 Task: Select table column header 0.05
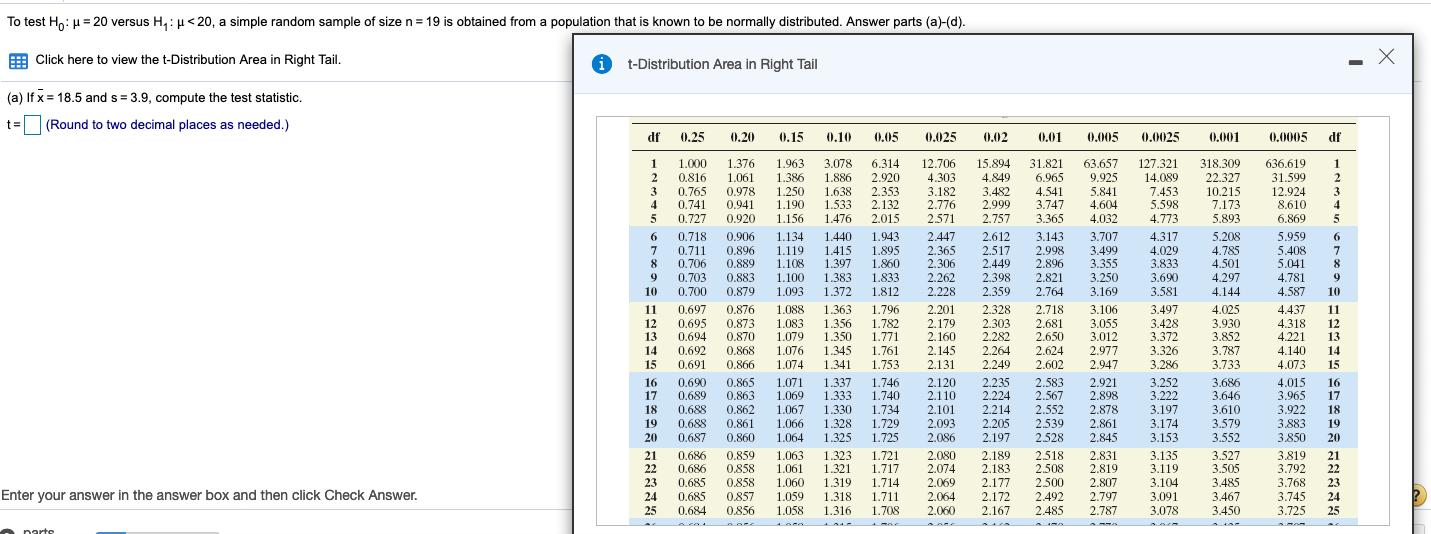coord(885,137)
